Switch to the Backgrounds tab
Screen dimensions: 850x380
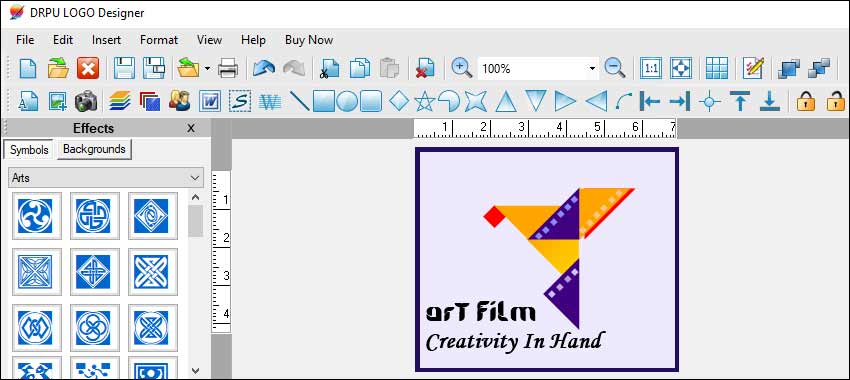94,149
